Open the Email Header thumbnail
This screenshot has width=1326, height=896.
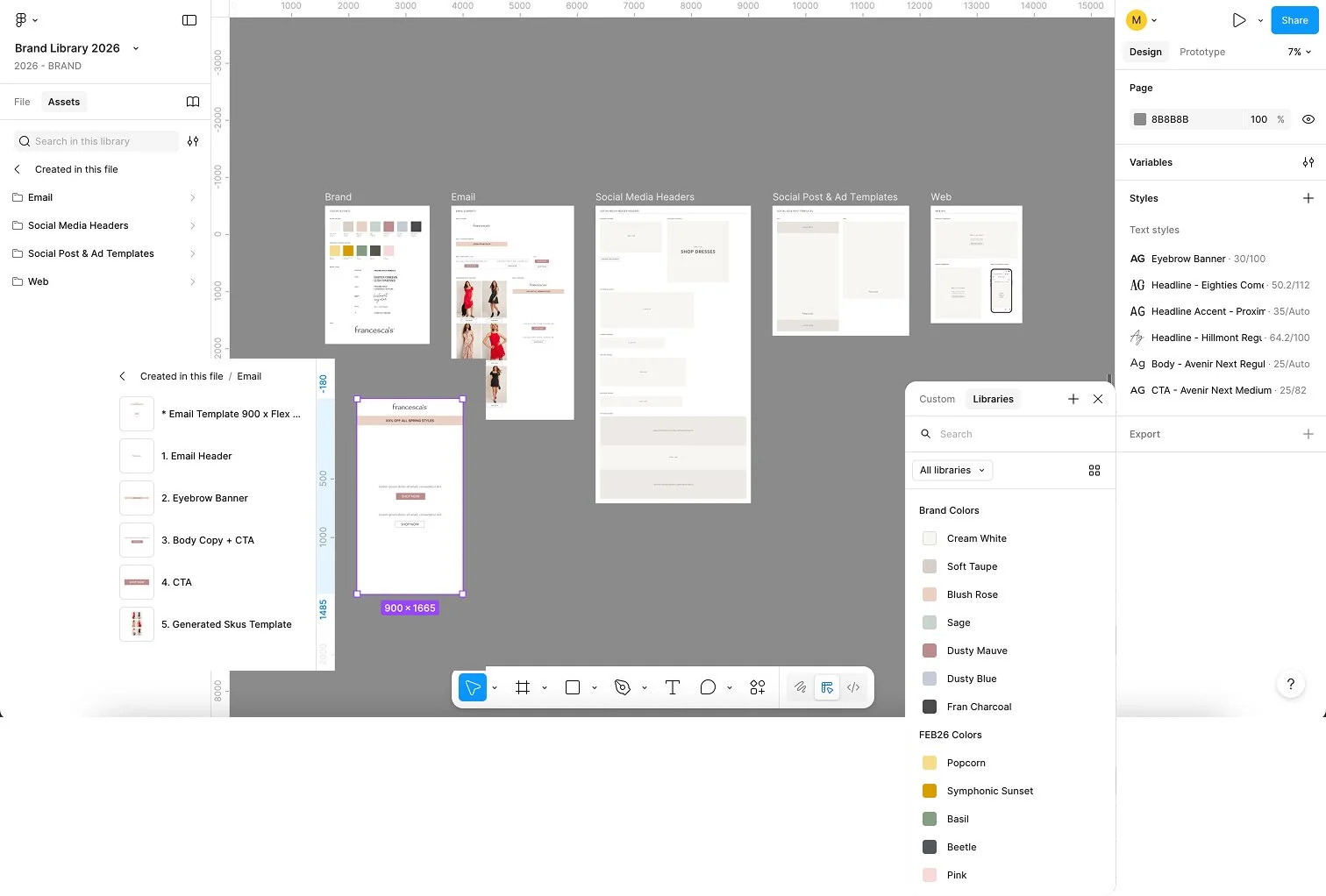coord(136,456)
